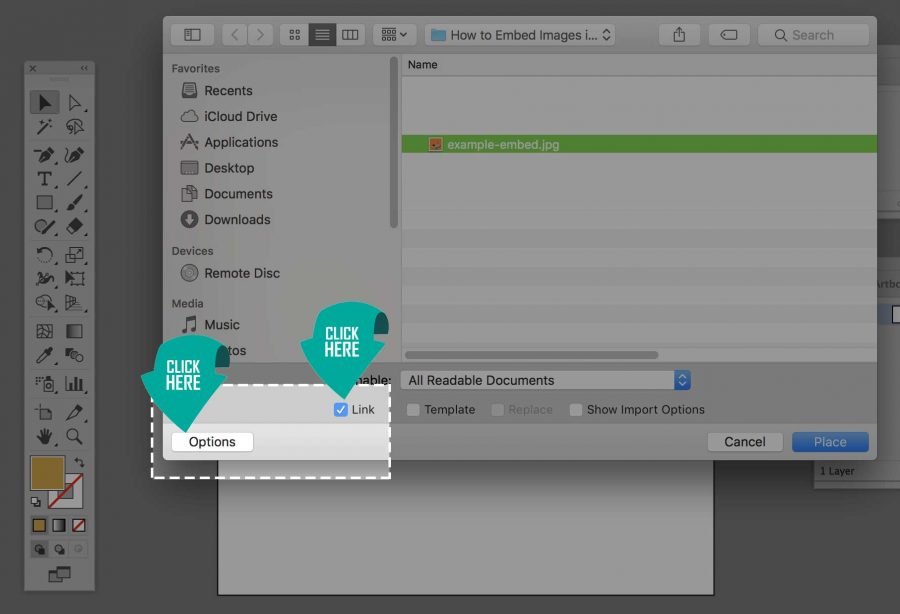
Task: Open the Finder item arrangement menu
Action: [394, 34]
